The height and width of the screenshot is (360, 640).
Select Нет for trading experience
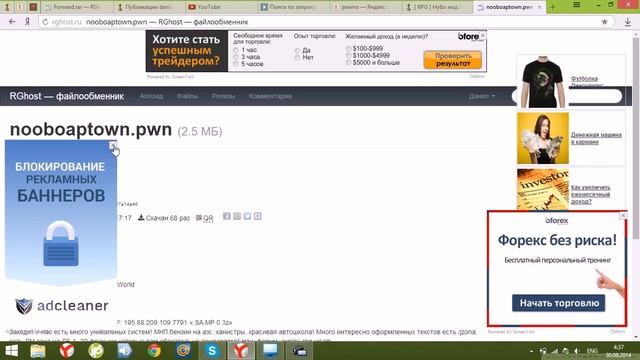click(297, 58)
